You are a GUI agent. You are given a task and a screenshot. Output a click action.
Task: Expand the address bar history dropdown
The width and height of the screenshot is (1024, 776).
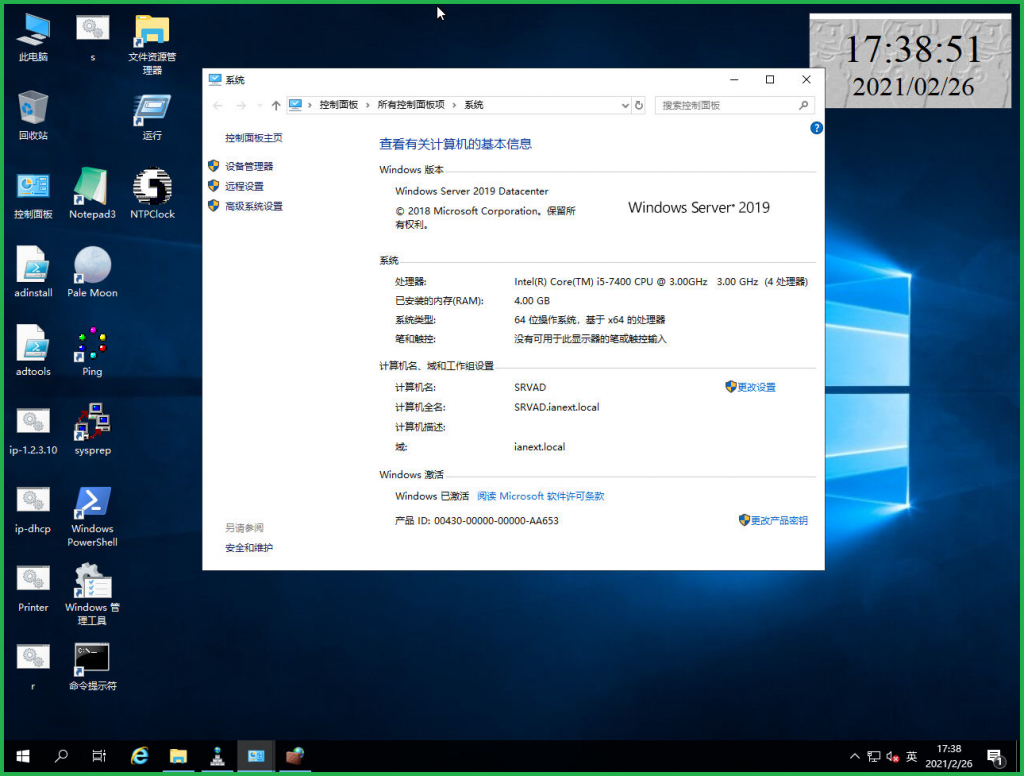(x=625, y=105)
